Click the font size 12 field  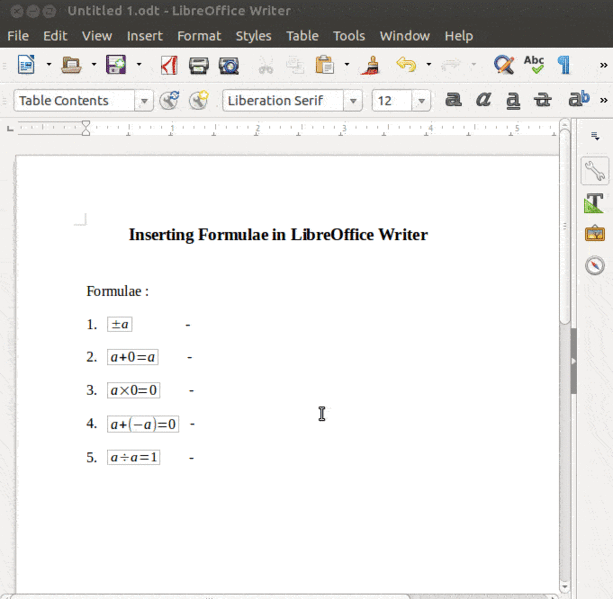point(392,101)
